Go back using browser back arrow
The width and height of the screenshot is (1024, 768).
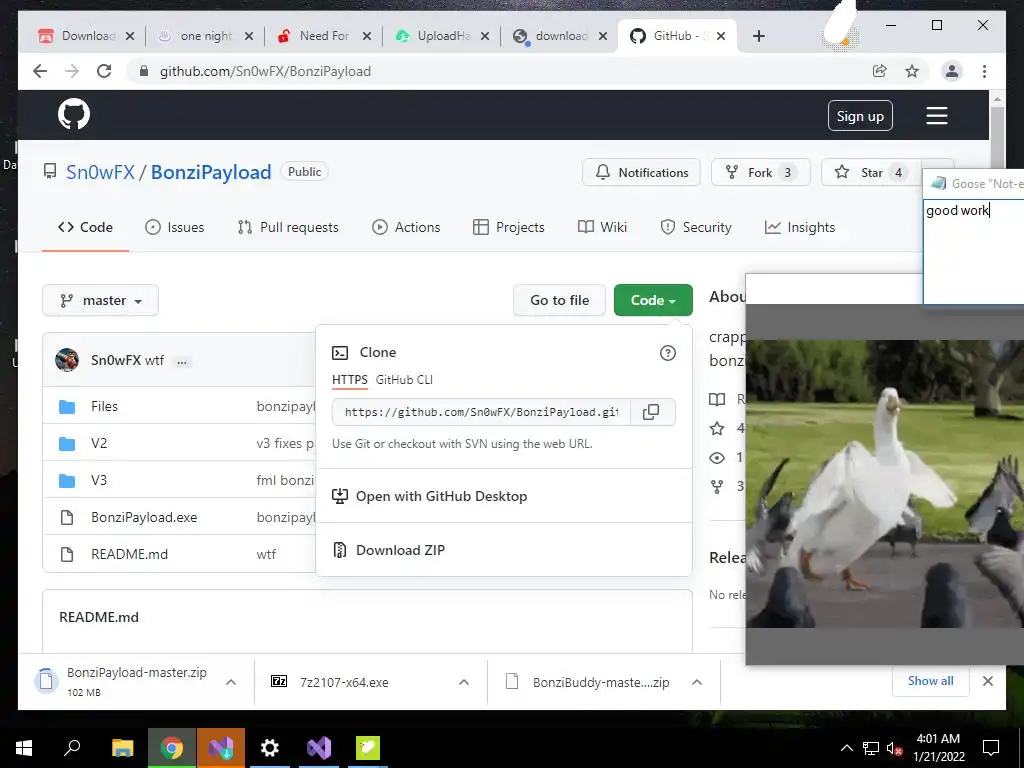pyautogui.click(x=40, y=71)
